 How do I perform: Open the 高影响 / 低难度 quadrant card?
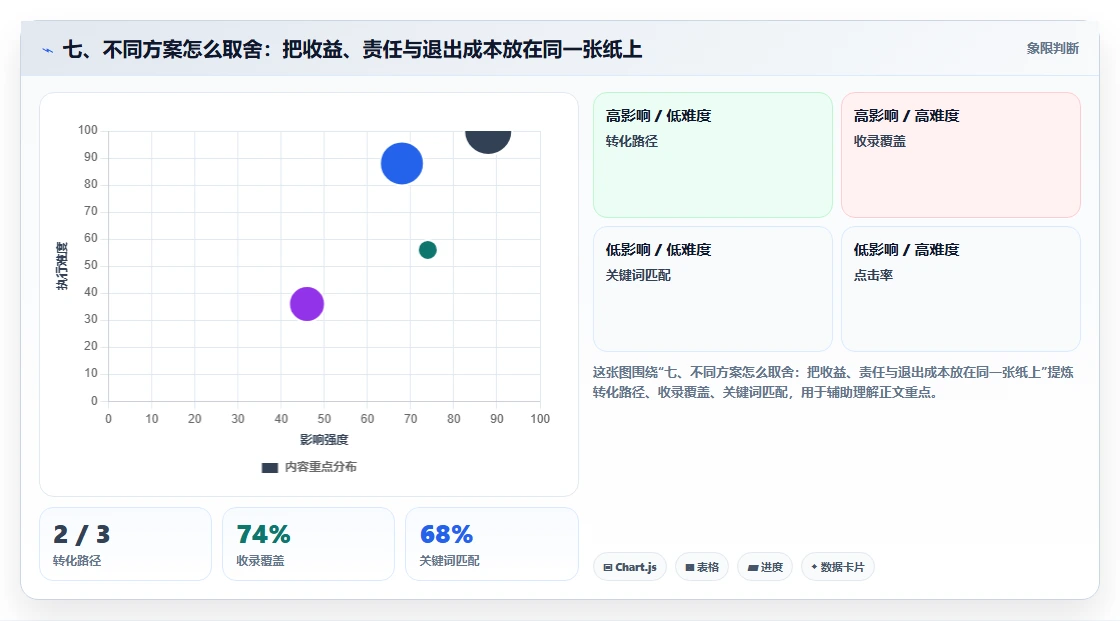click(712, 154)
